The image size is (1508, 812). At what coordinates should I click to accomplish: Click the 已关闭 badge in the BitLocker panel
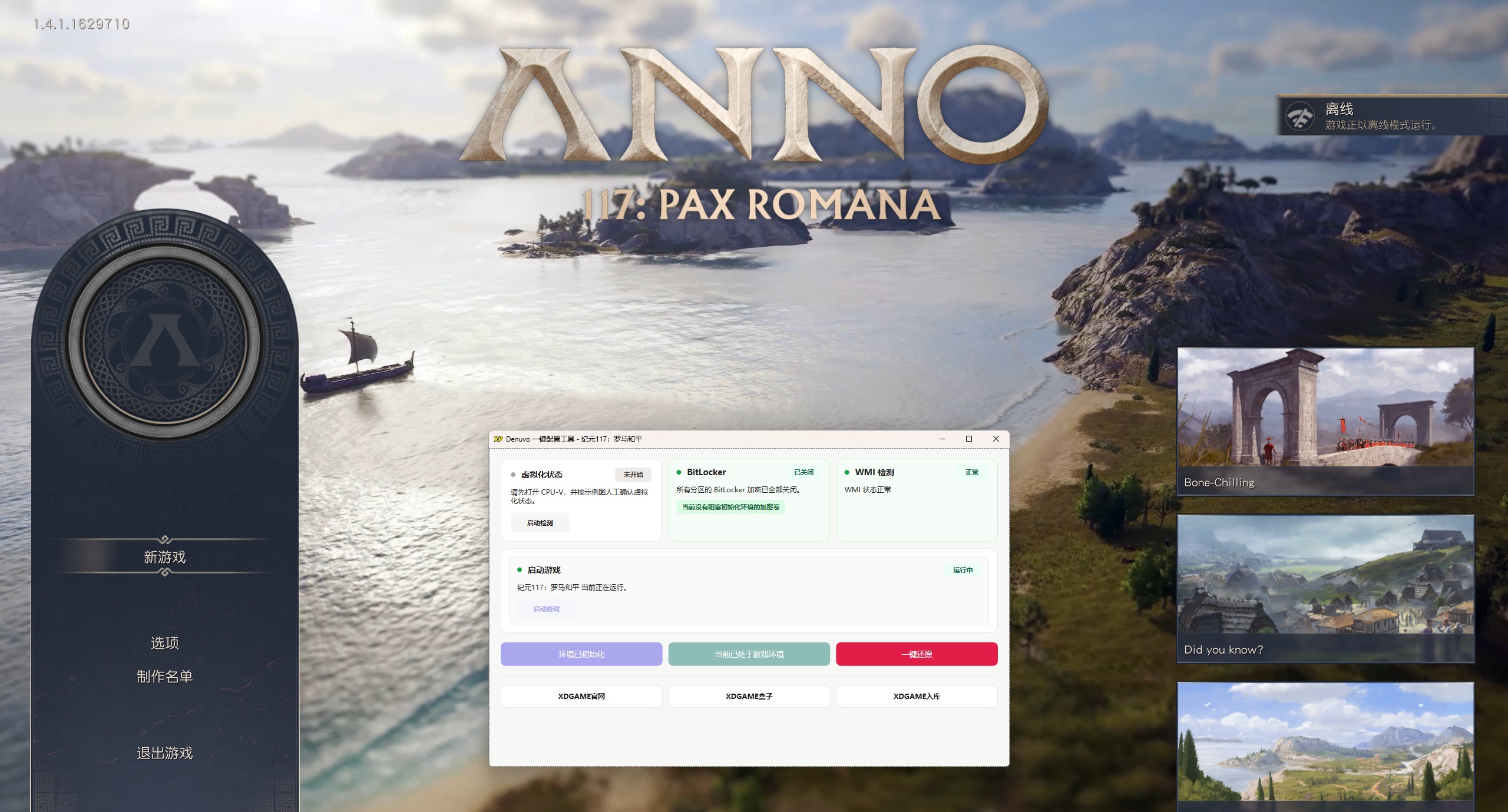click(804, 472)
